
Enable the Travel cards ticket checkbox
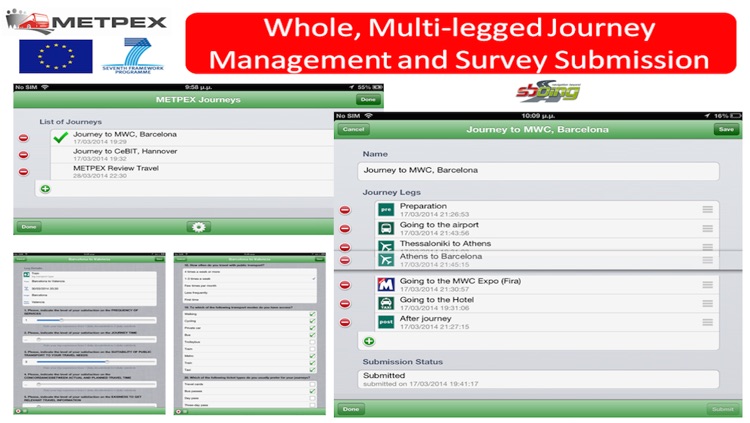(312, 384)
